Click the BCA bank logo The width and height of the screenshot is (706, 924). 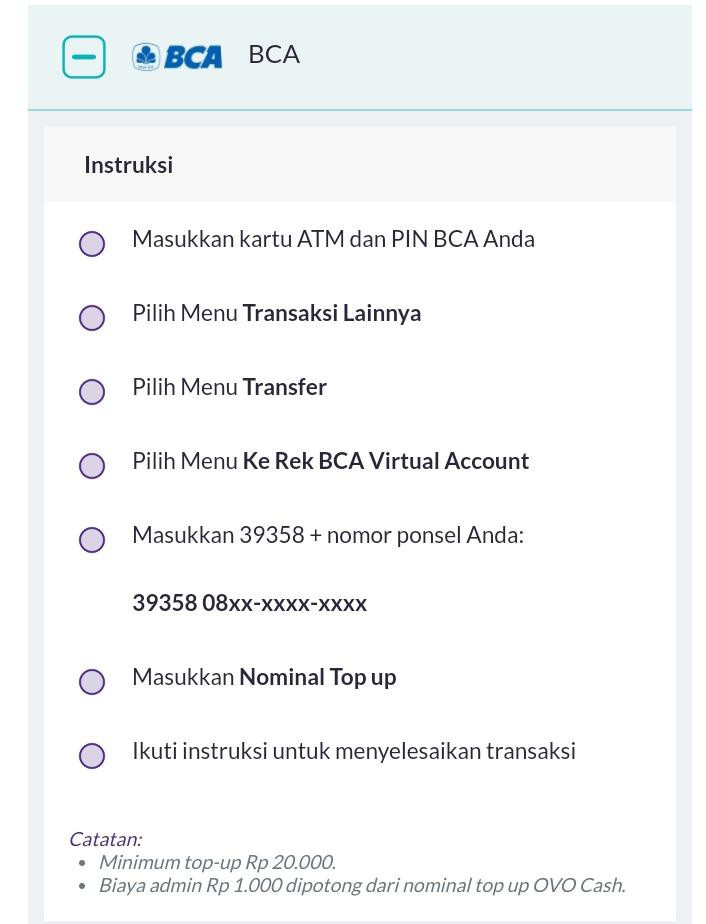click(177, 57)
